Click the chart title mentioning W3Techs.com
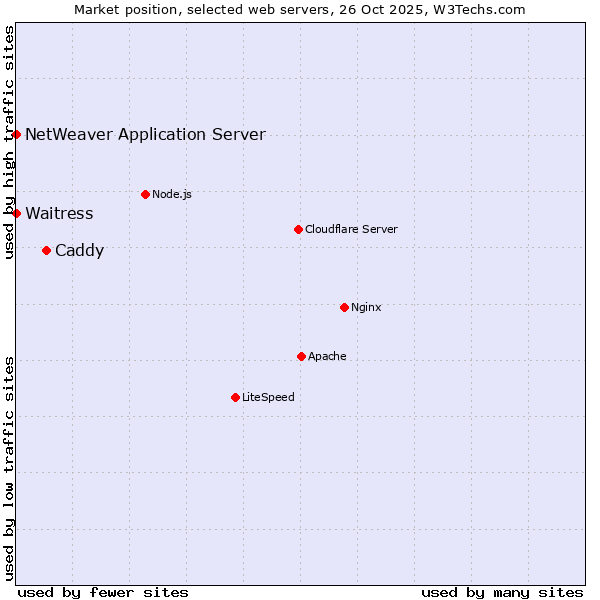Screen dimensions: 600x600 pyautogui.click(x=300, y=9)
